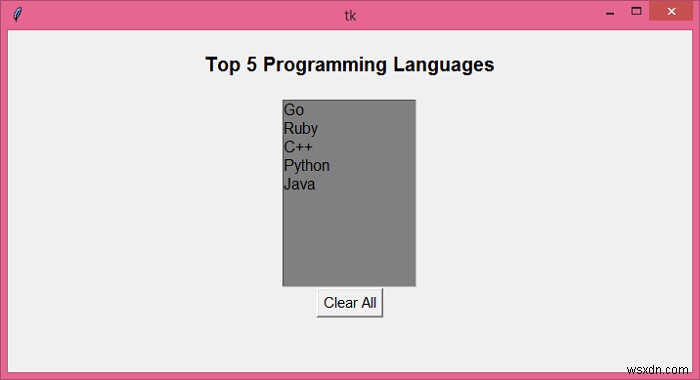Image resolution: width=700 pixels, height=380 pixels.
Task: Choose the C++ list entry
Action: (349, 147)
